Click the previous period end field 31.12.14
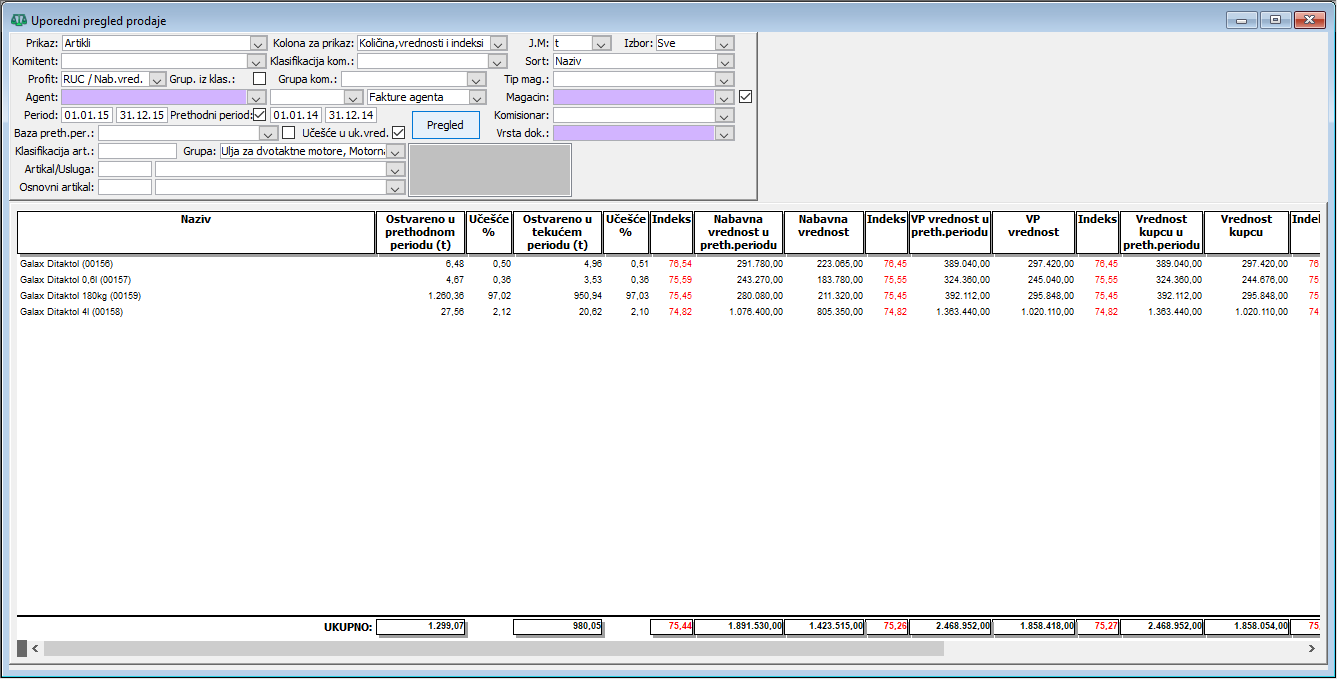 [350, 115]
